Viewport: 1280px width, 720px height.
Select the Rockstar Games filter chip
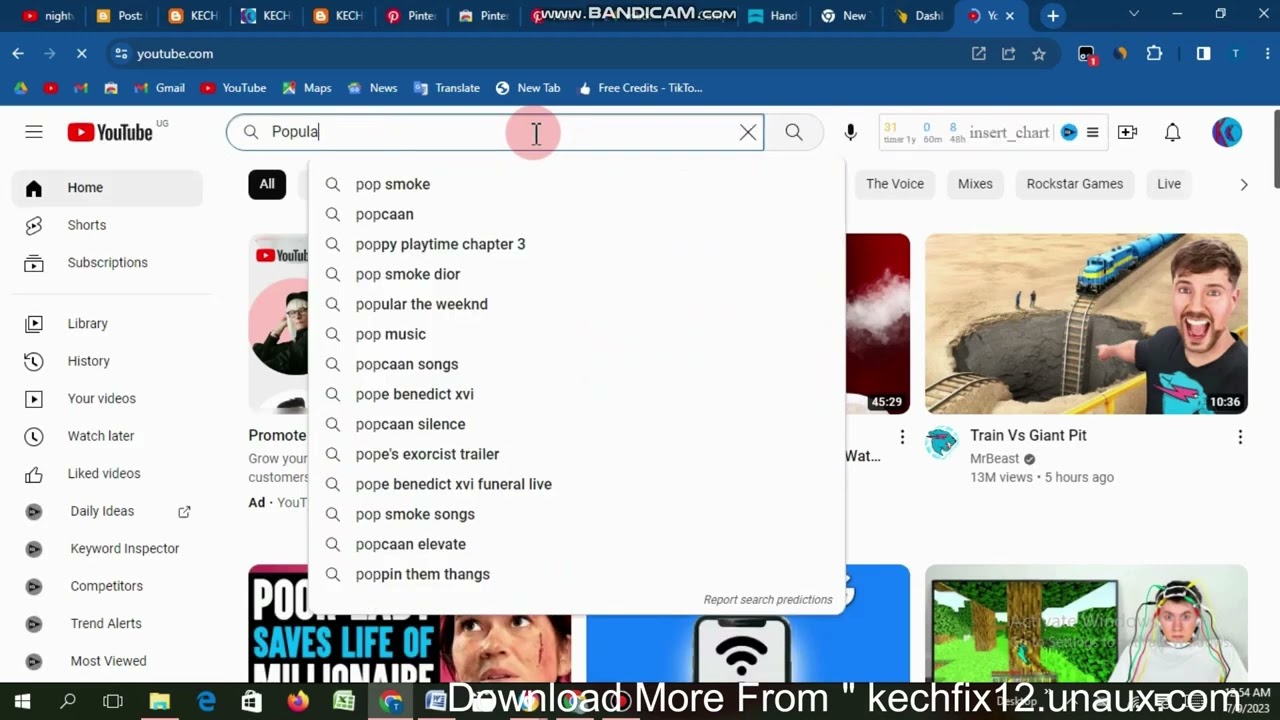coord(1075,184)
